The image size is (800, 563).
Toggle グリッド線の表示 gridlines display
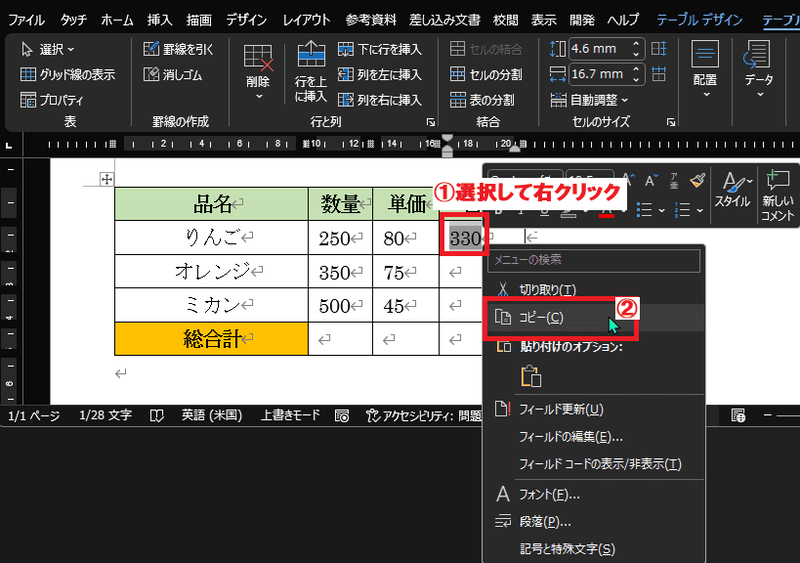[67, 75]
